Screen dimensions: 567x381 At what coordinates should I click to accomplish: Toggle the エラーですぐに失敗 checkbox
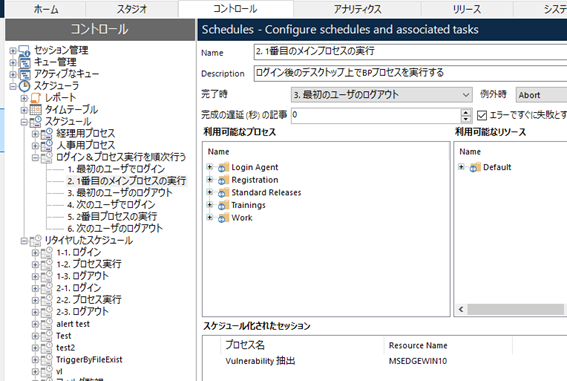pyautogui.click(x=482, y=115)
